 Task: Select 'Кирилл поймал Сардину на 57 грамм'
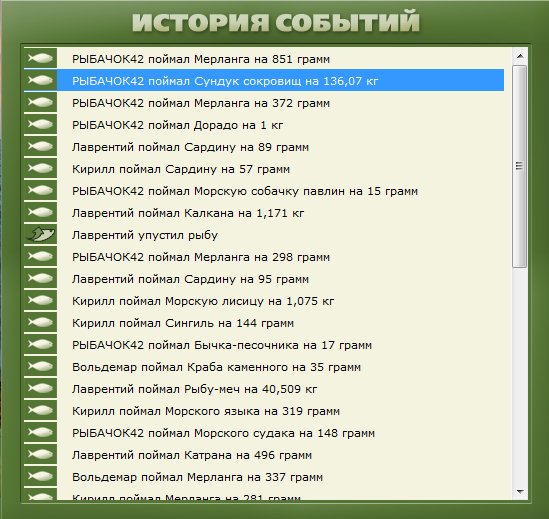181,169
